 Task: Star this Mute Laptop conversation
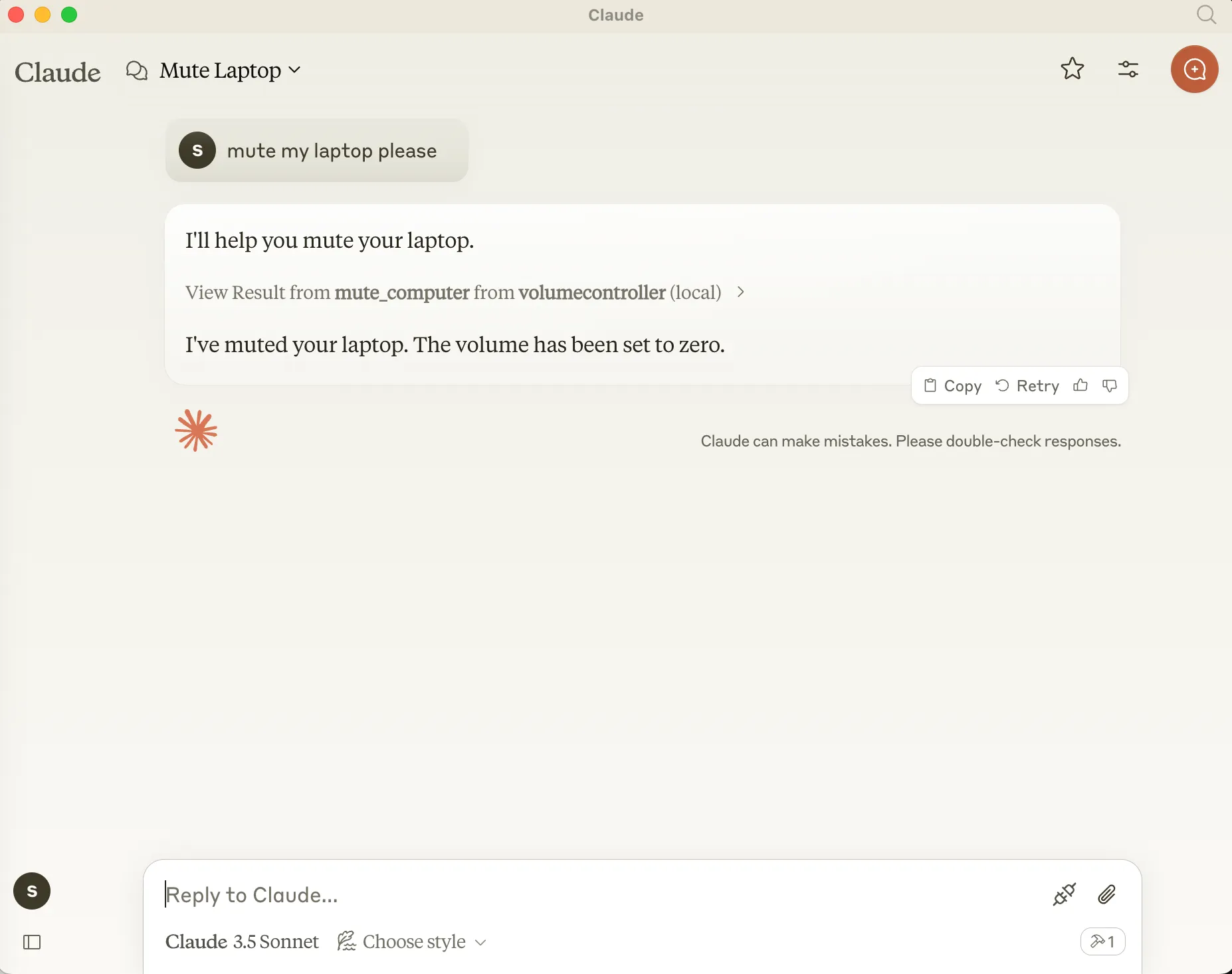[1072, 69]
